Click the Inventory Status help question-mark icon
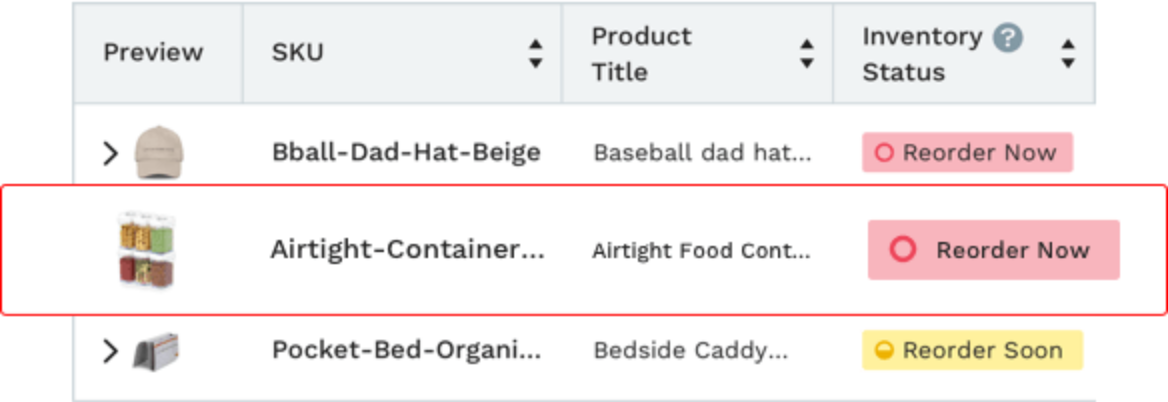Screen dimensions: 1168x402 (x=1007, y=36)
